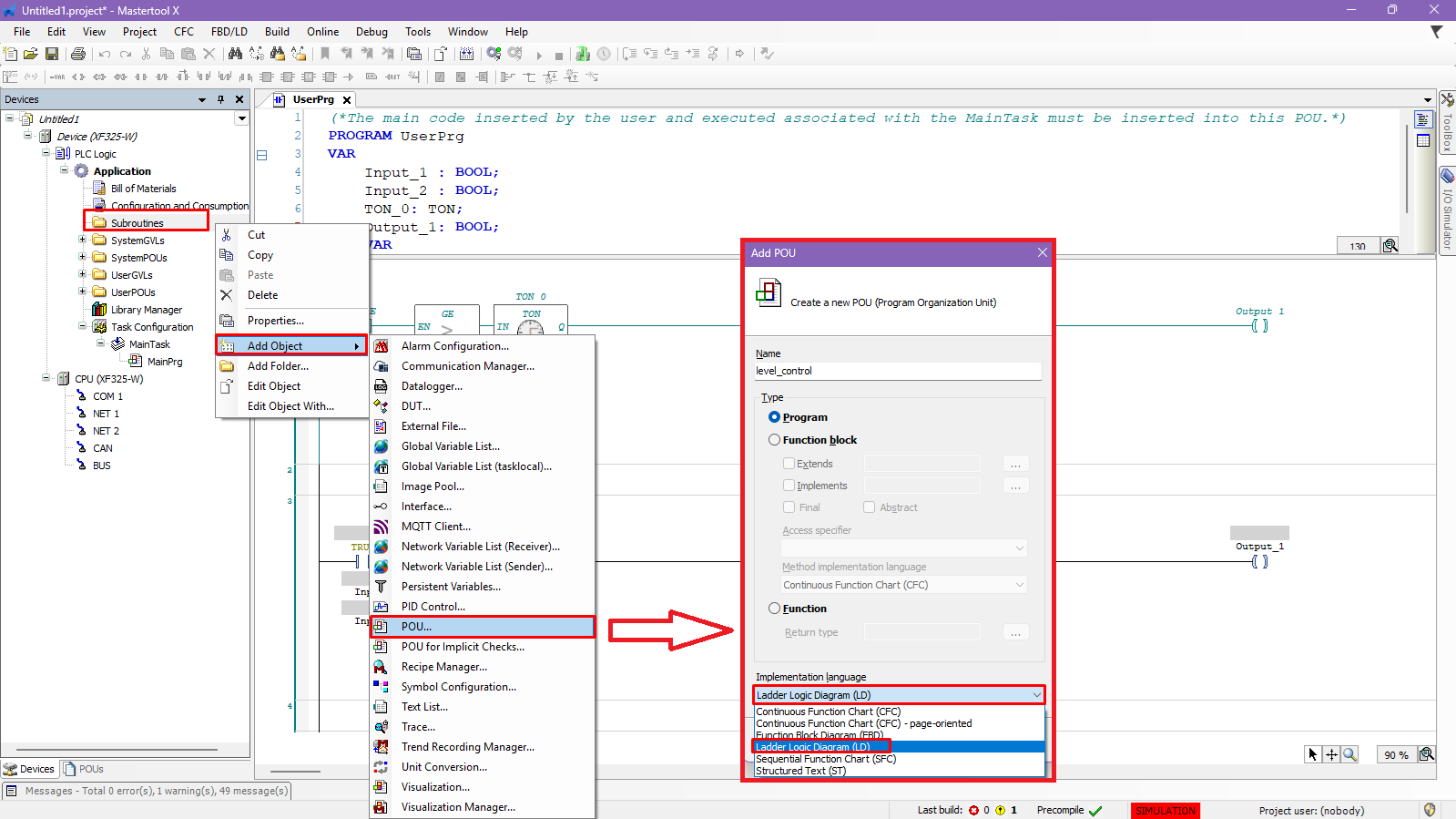
Task: Click the Name field containing level_control
Action: coord(897,371)
